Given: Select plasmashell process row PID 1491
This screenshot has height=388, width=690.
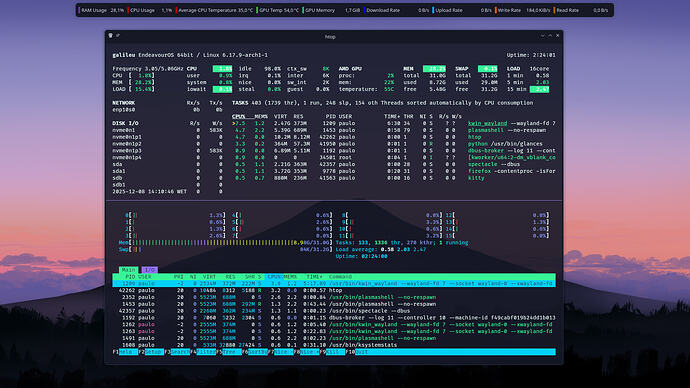Looking at the screenshot, I should (334, 338).
